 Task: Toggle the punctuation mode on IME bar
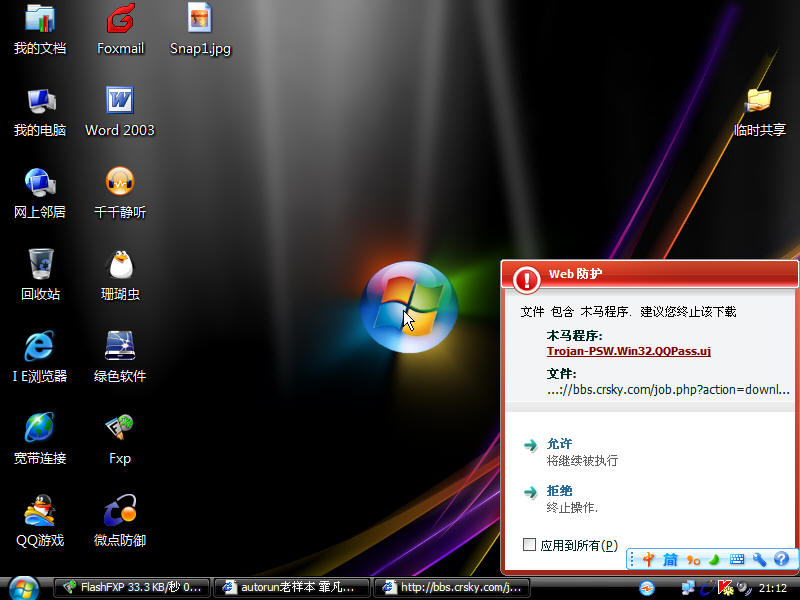tap(693, 560)
